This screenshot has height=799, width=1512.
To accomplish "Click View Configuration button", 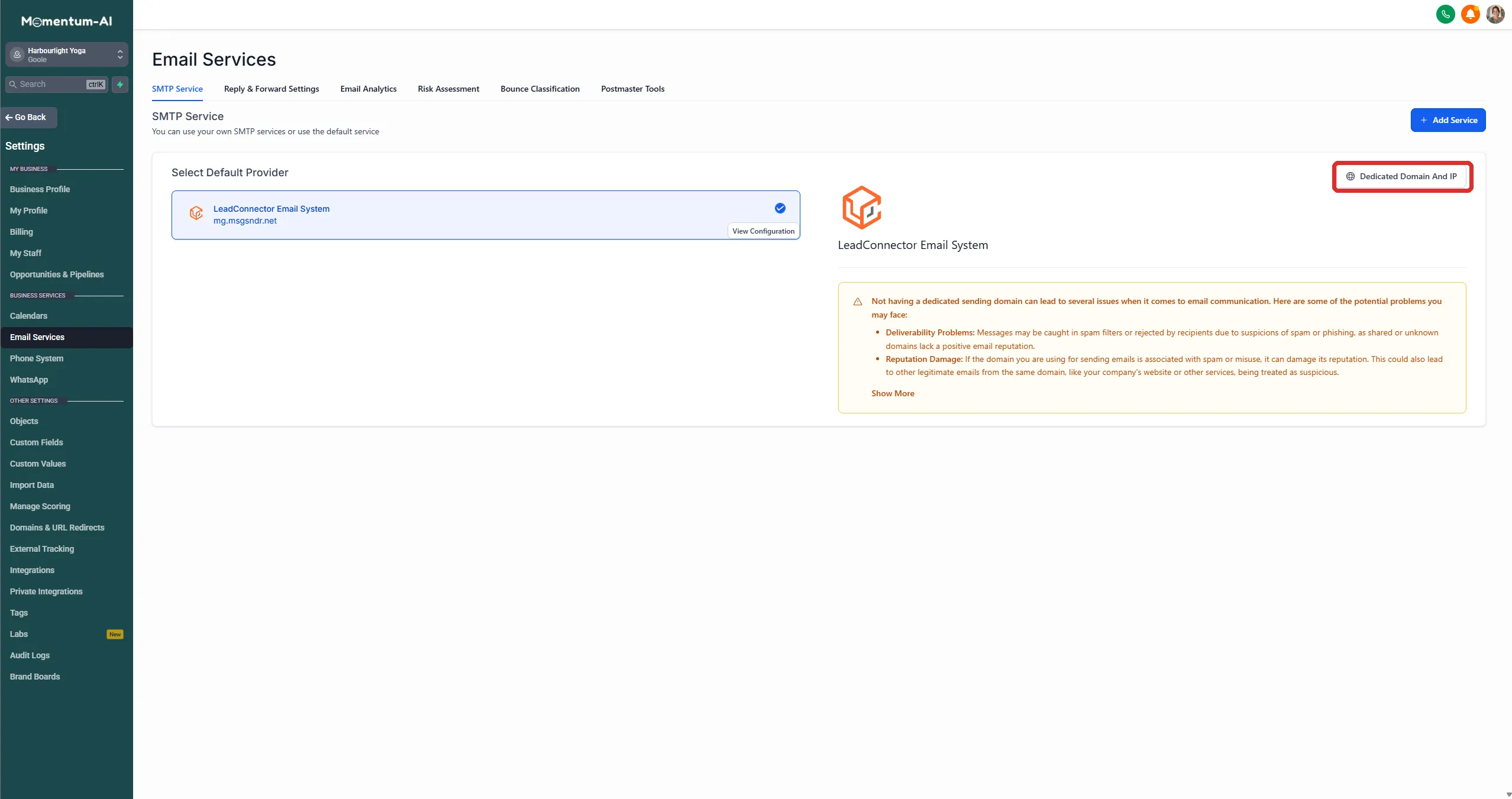I will click(763, 231).
